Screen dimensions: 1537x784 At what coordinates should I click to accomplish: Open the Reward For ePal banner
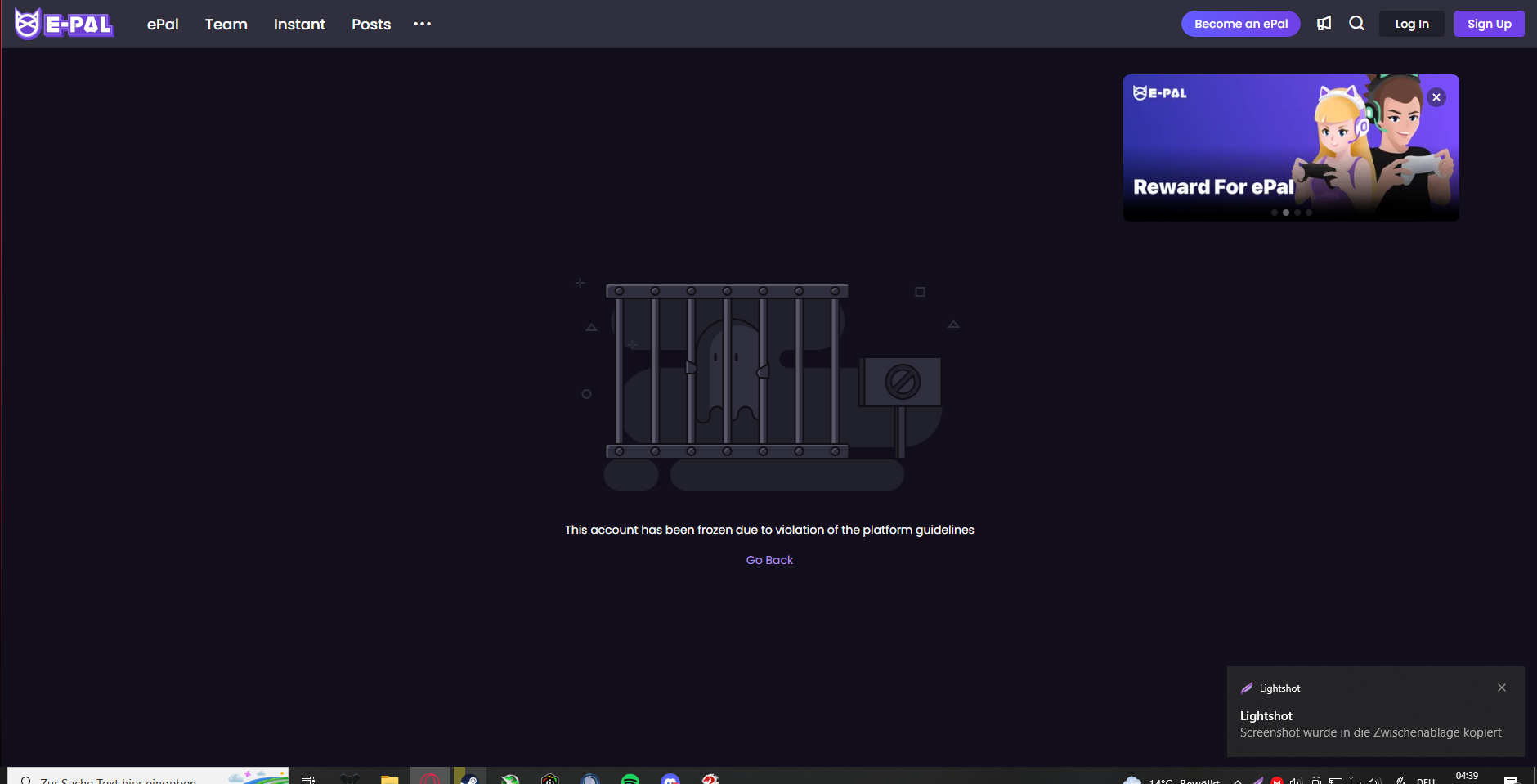click(x=1291, y=148)
